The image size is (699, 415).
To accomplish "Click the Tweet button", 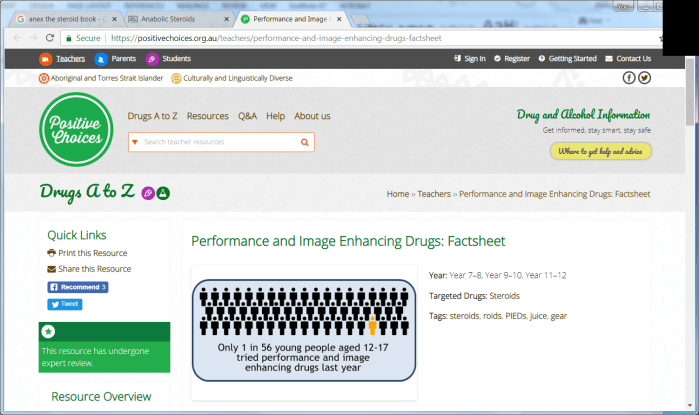I will pos(64,304).
